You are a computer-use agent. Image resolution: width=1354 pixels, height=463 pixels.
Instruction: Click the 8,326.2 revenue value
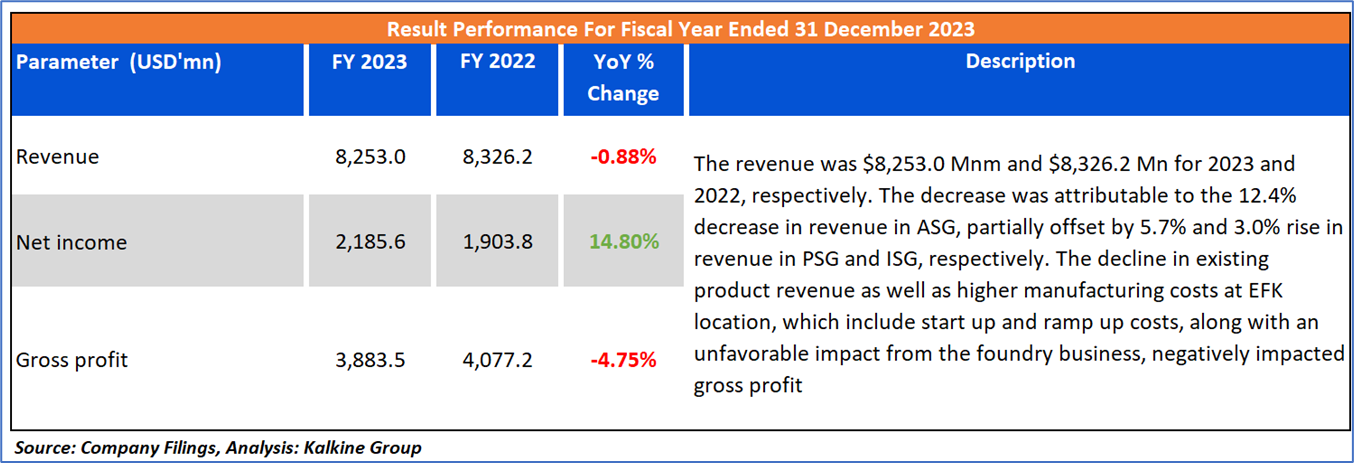[498, 157]
